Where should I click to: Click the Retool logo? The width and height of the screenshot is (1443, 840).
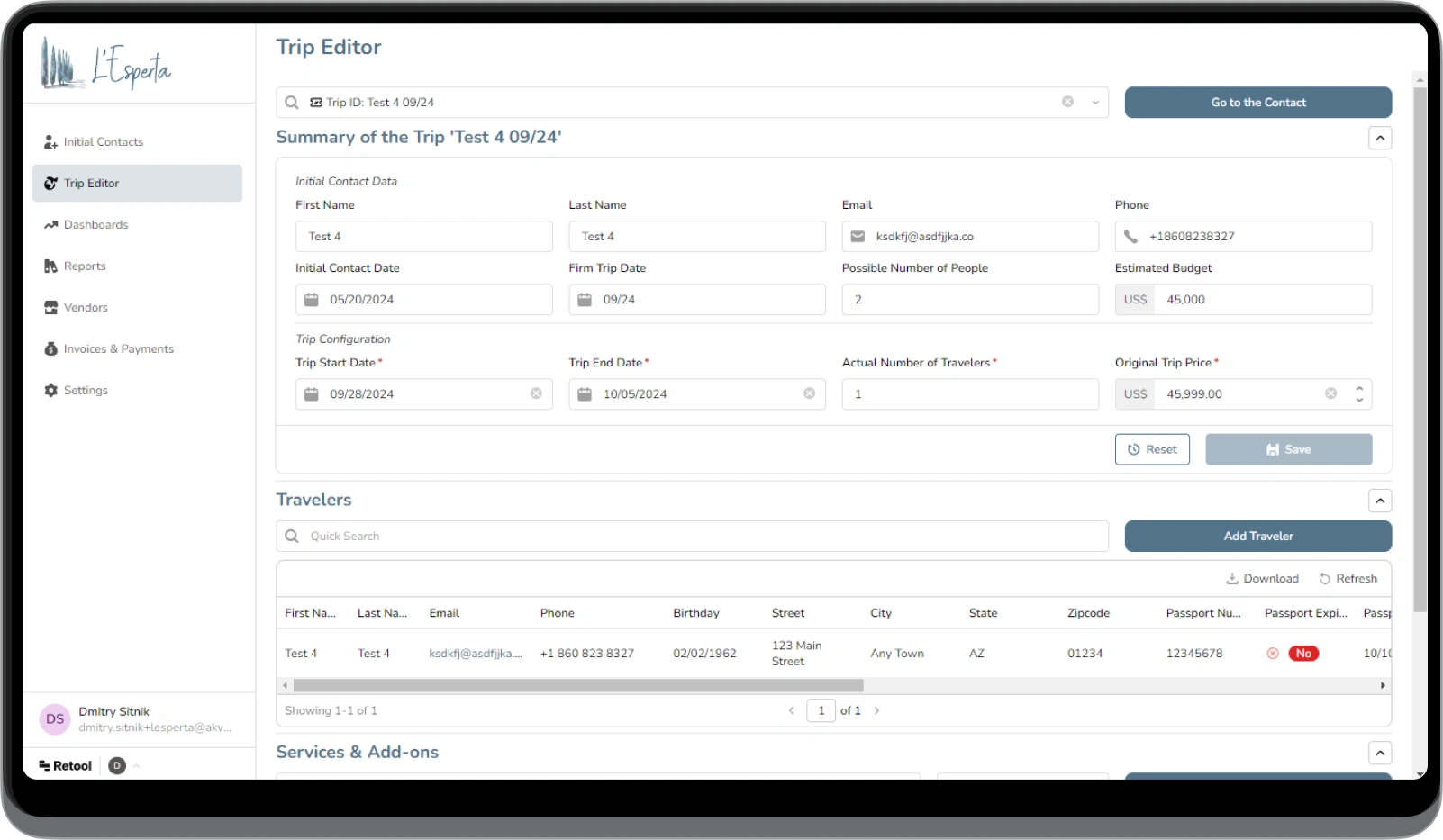[65, 766]
